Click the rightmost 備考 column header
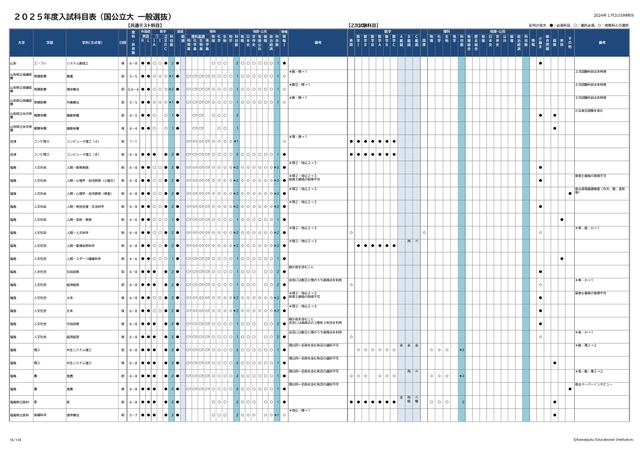The height and width of the screenshot is (455, 644). pyautogui.click(x=603, y=43)
